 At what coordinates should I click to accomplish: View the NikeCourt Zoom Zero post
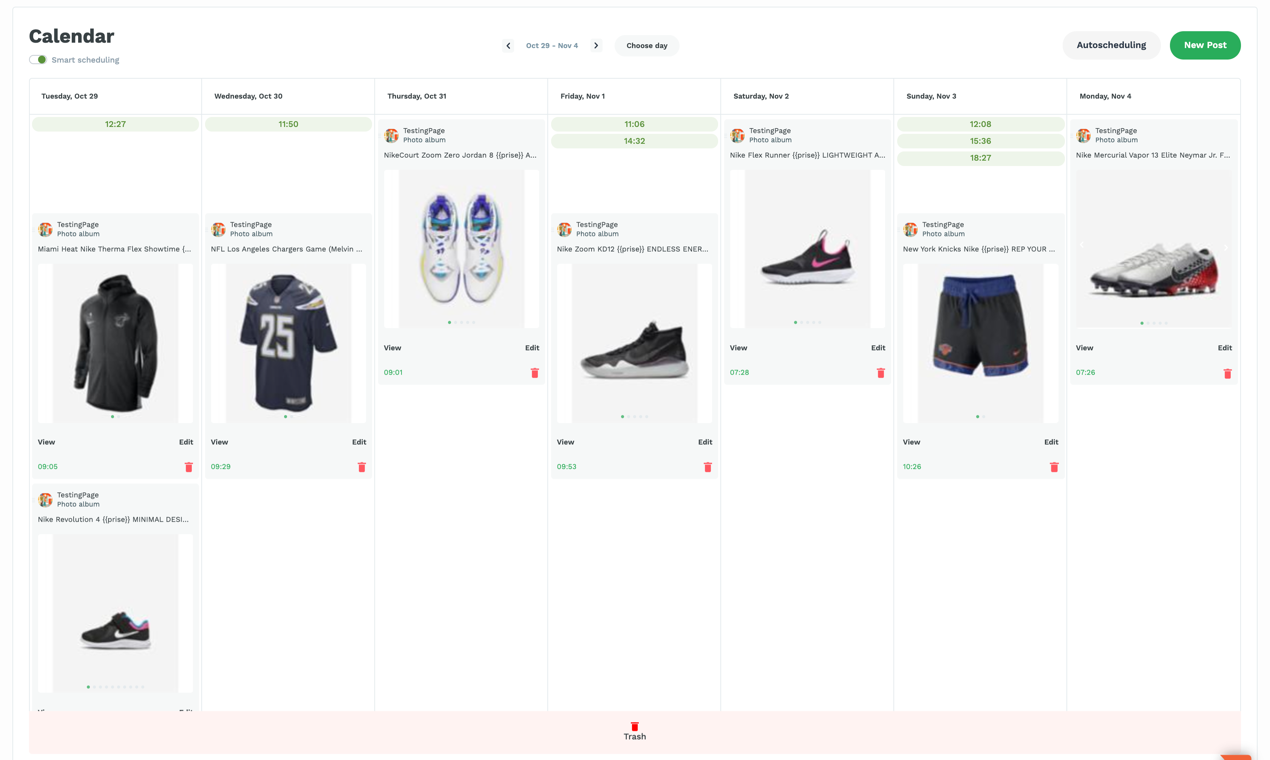[x=392, y=348]
